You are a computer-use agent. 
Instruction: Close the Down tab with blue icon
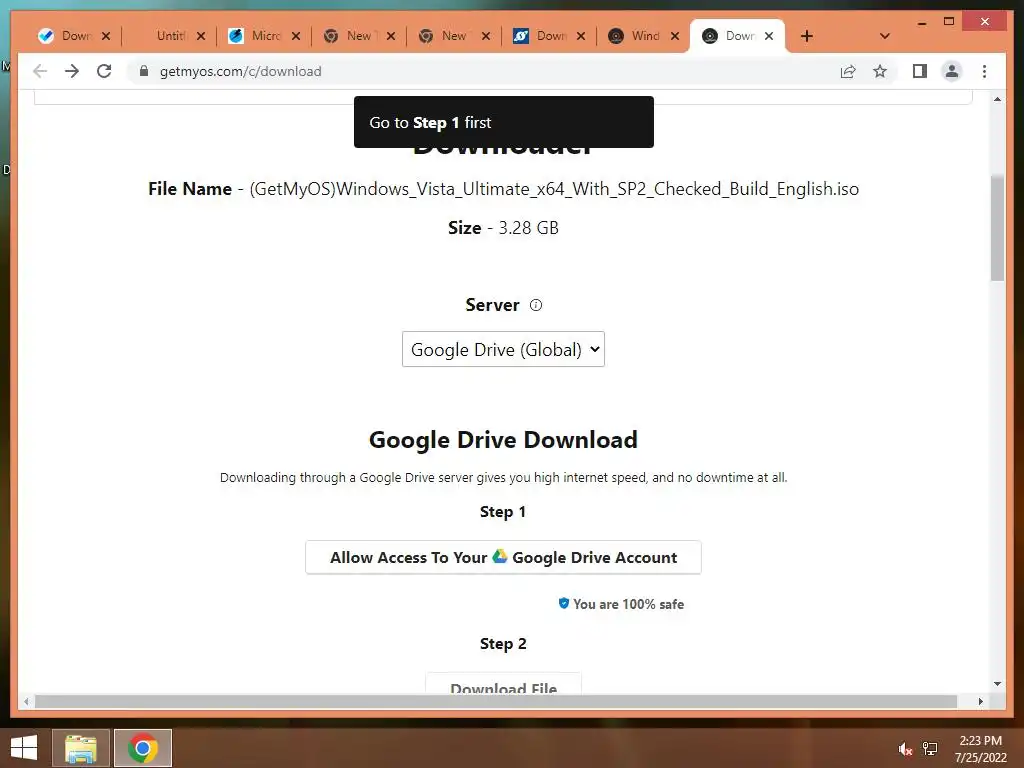pos(581,36)
